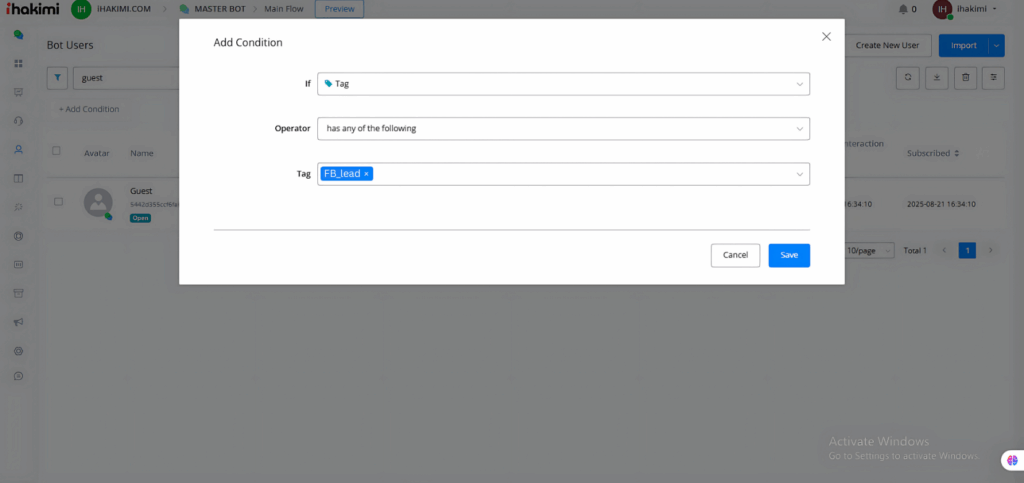Toggle the select-all checkbox in table header

click(56, 151)
